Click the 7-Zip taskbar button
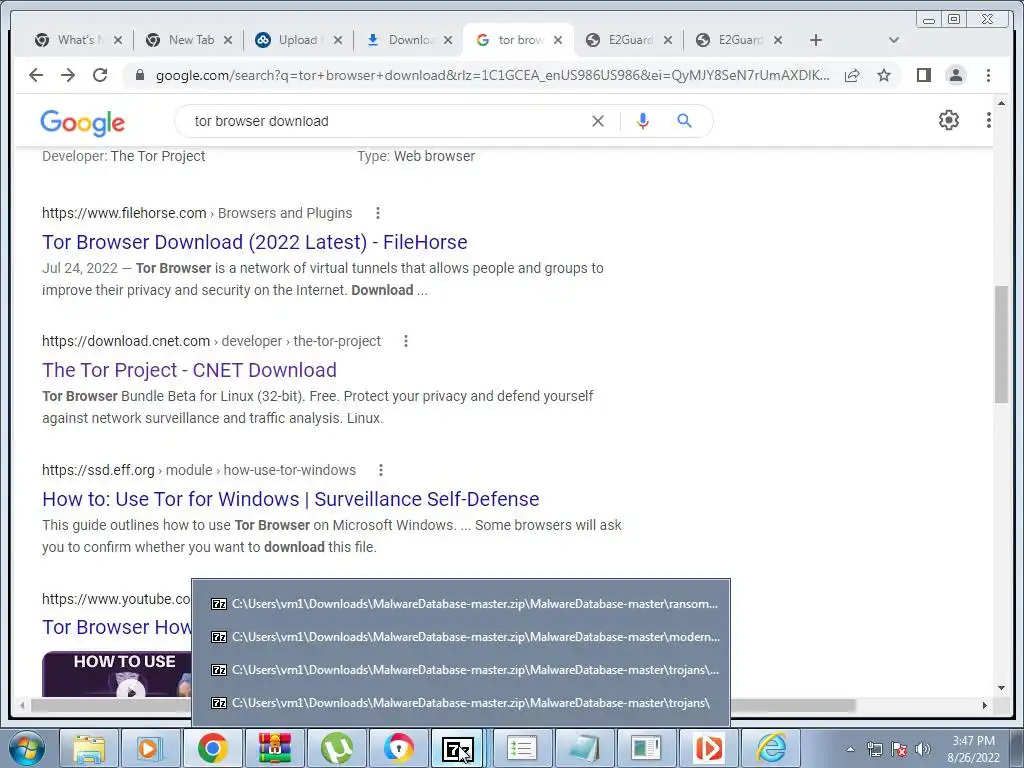Screen dimensions: 1024x768 [457, 748]
